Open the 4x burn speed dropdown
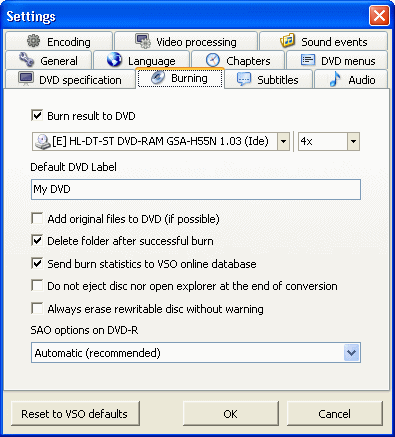The image size is (395, 437). [x=353, y=142]
